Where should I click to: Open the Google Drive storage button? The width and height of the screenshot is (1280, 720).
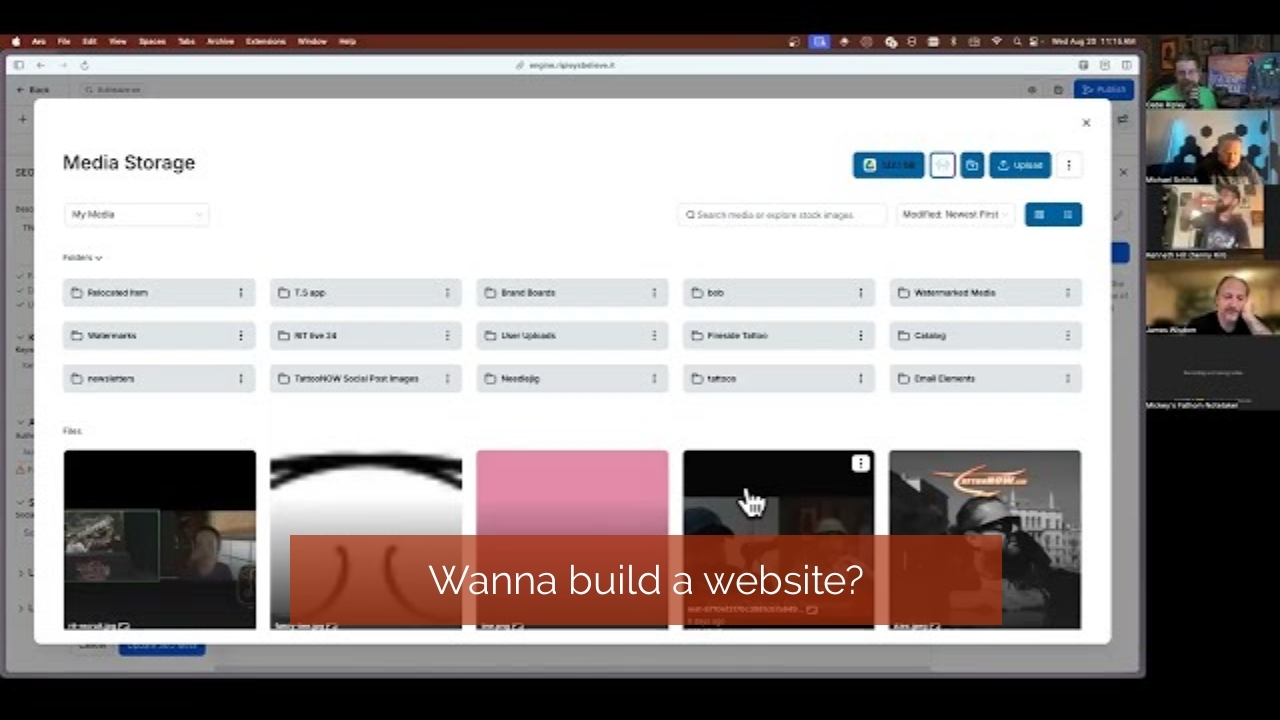coord(888,165)
